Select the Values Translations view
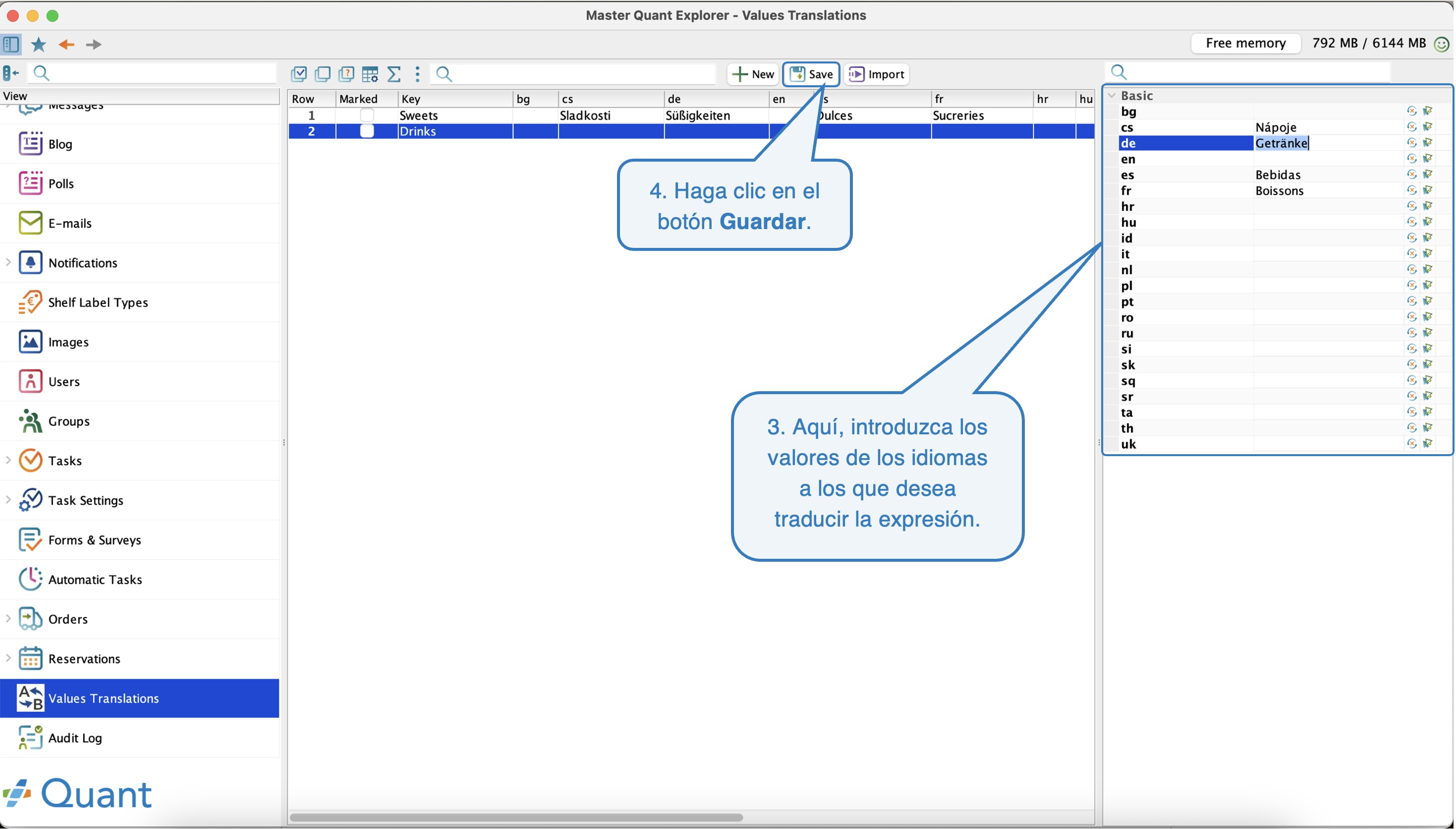 (139, 698)
